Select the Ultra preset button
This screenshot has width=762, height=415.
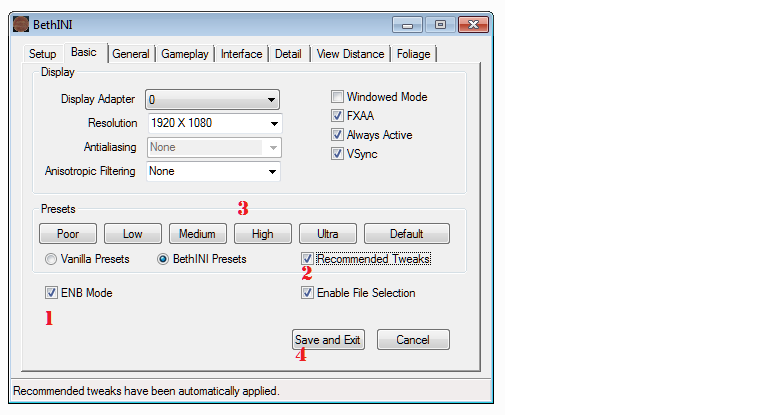point(328,234)
